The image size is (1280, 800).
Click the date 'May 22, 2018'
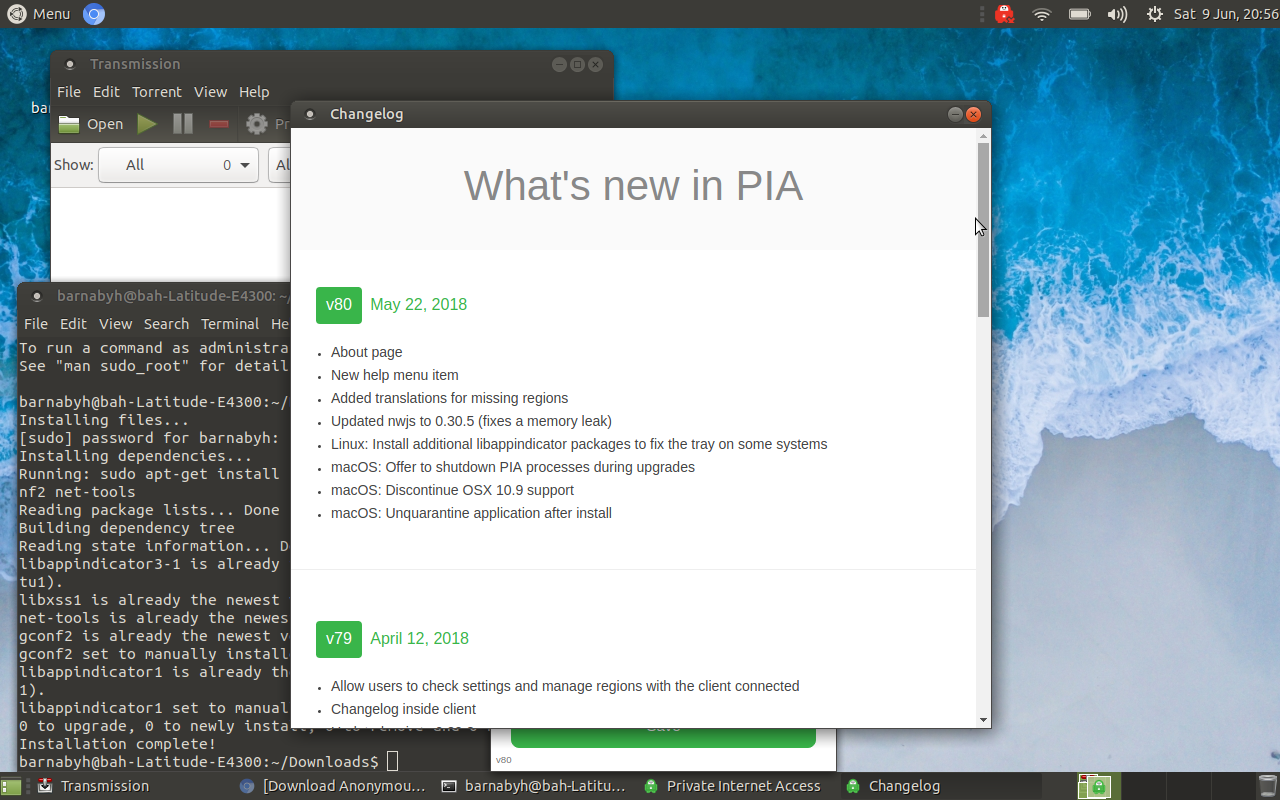418,305
